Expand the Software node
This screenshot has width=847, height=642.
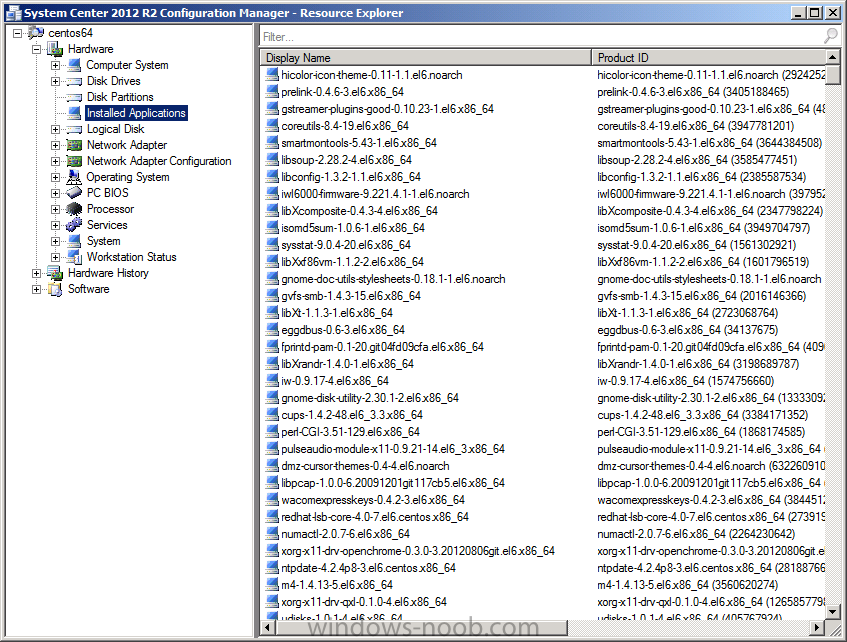pos(36,289)
